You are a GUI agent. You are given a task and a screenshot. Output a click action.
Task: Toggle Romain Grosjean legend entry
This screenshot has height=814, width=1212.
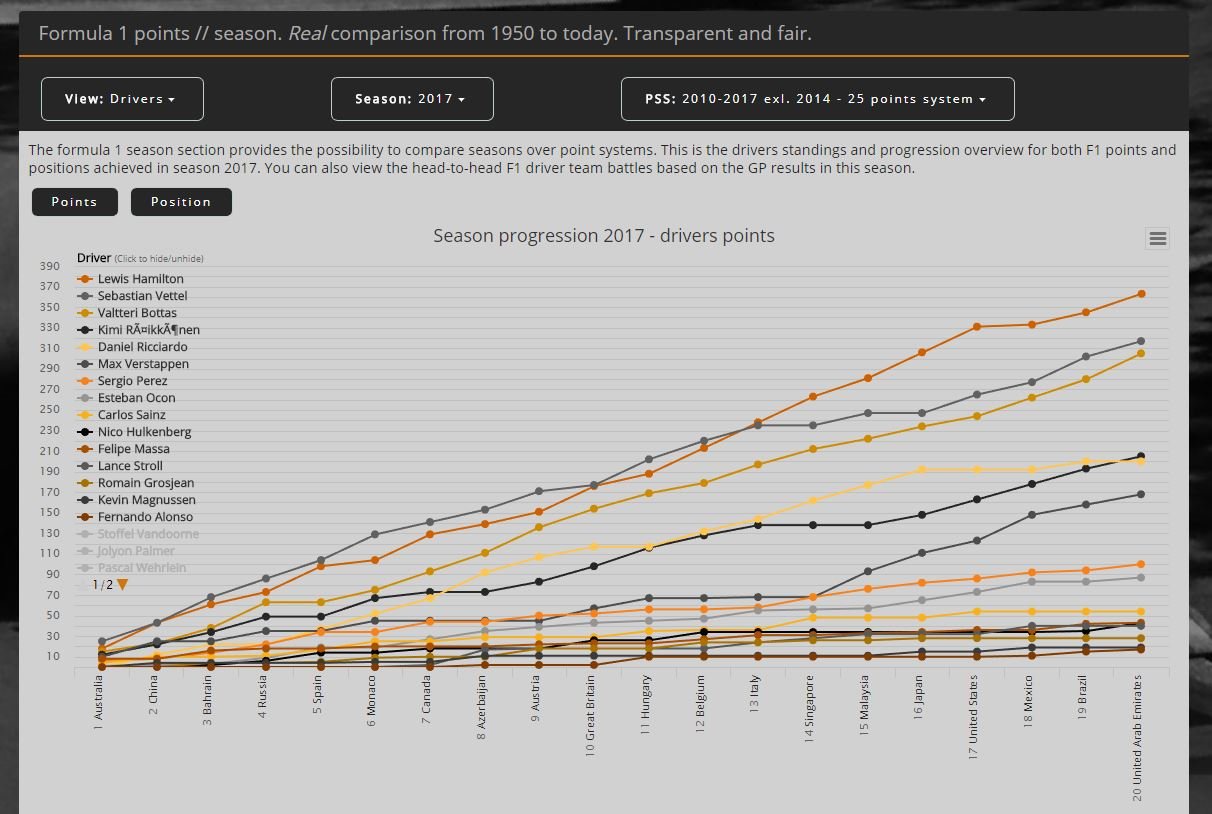click(137, 483)
